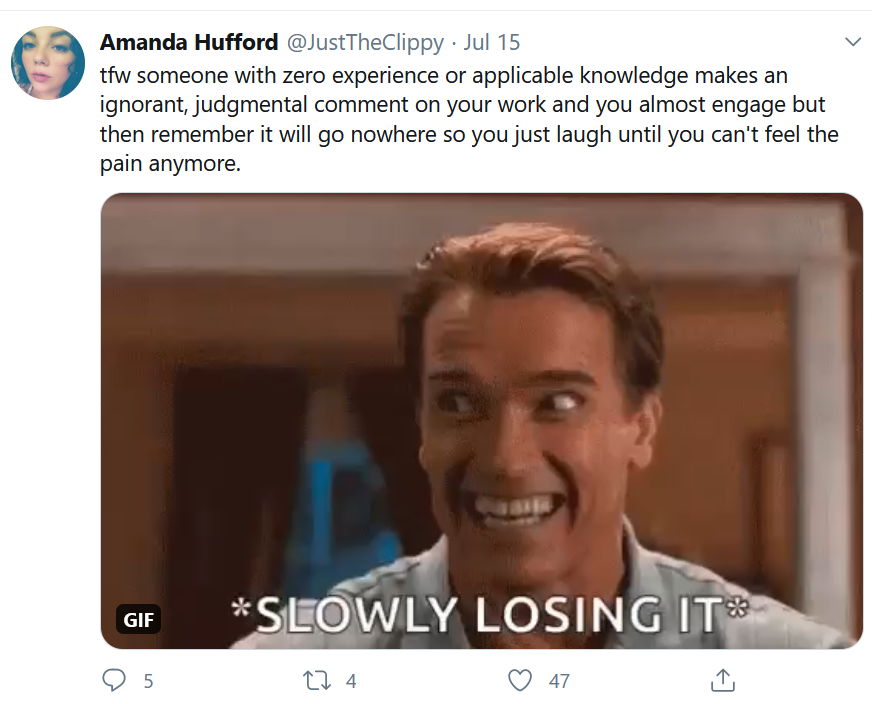The height and width of the screenshot is (704, 872).
Task: Open the share upload icon
Action: (722, 680)
